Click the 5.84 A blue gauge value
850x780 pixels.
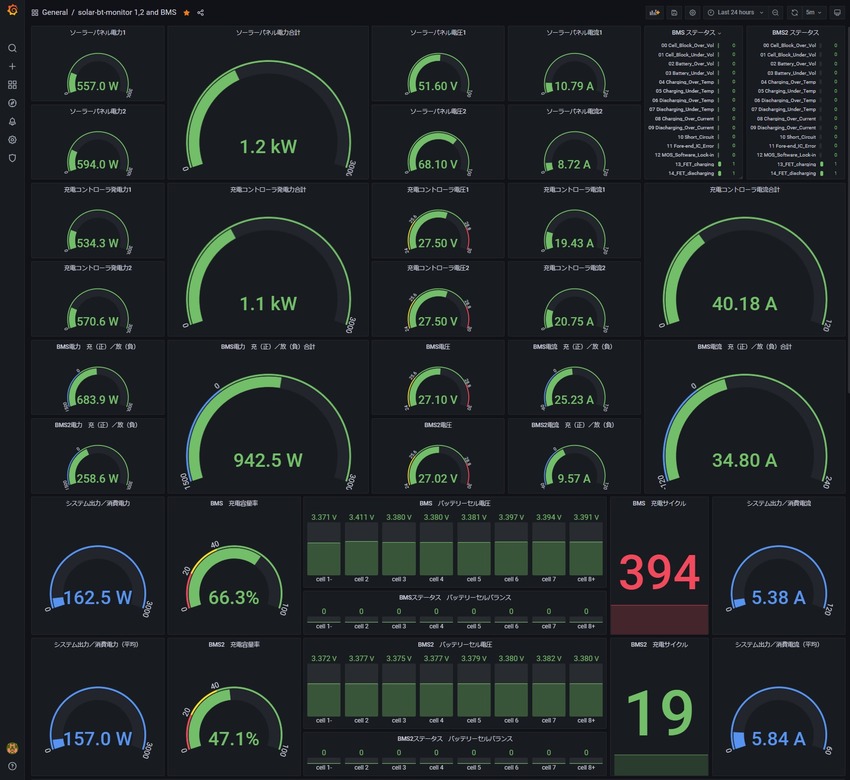778,739
